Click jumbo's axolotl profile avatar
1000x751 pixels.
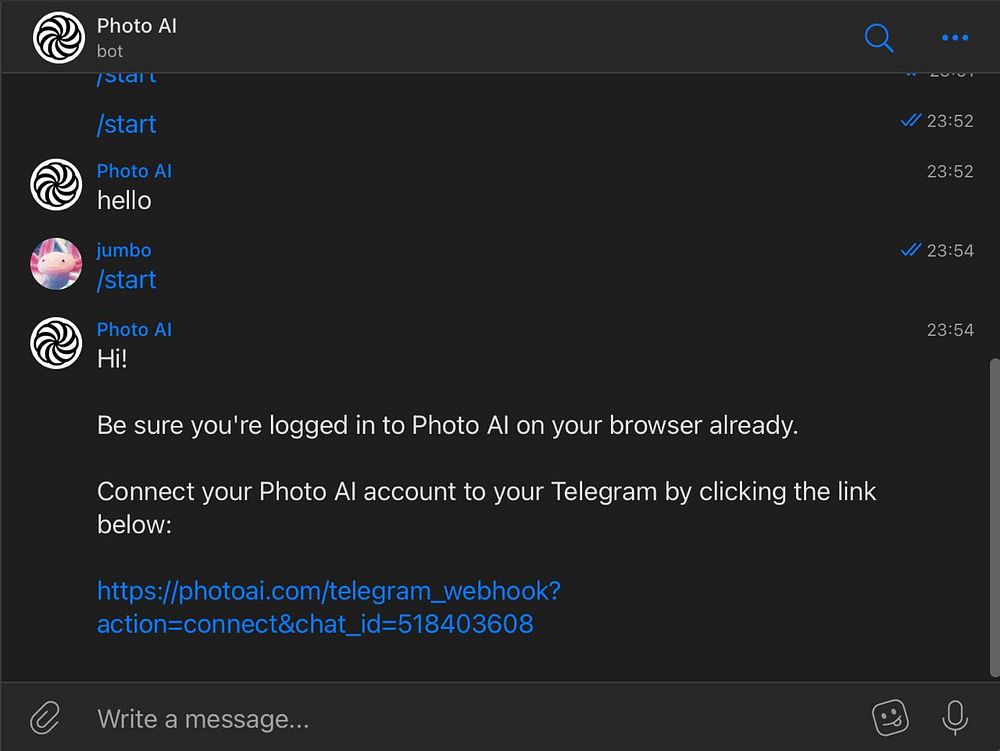click(56, 264)
